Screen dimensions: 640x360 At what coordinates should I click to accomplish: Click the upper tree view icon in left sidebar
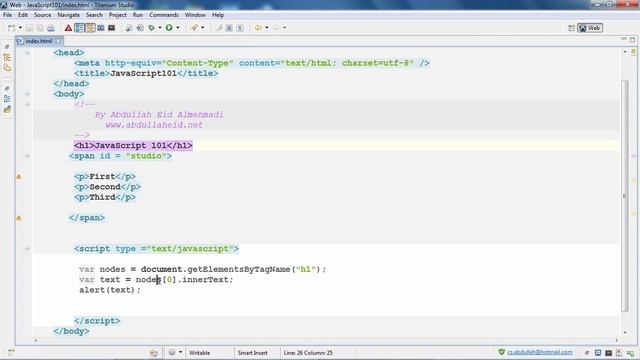pyautogui.click(x=7, y=58)
